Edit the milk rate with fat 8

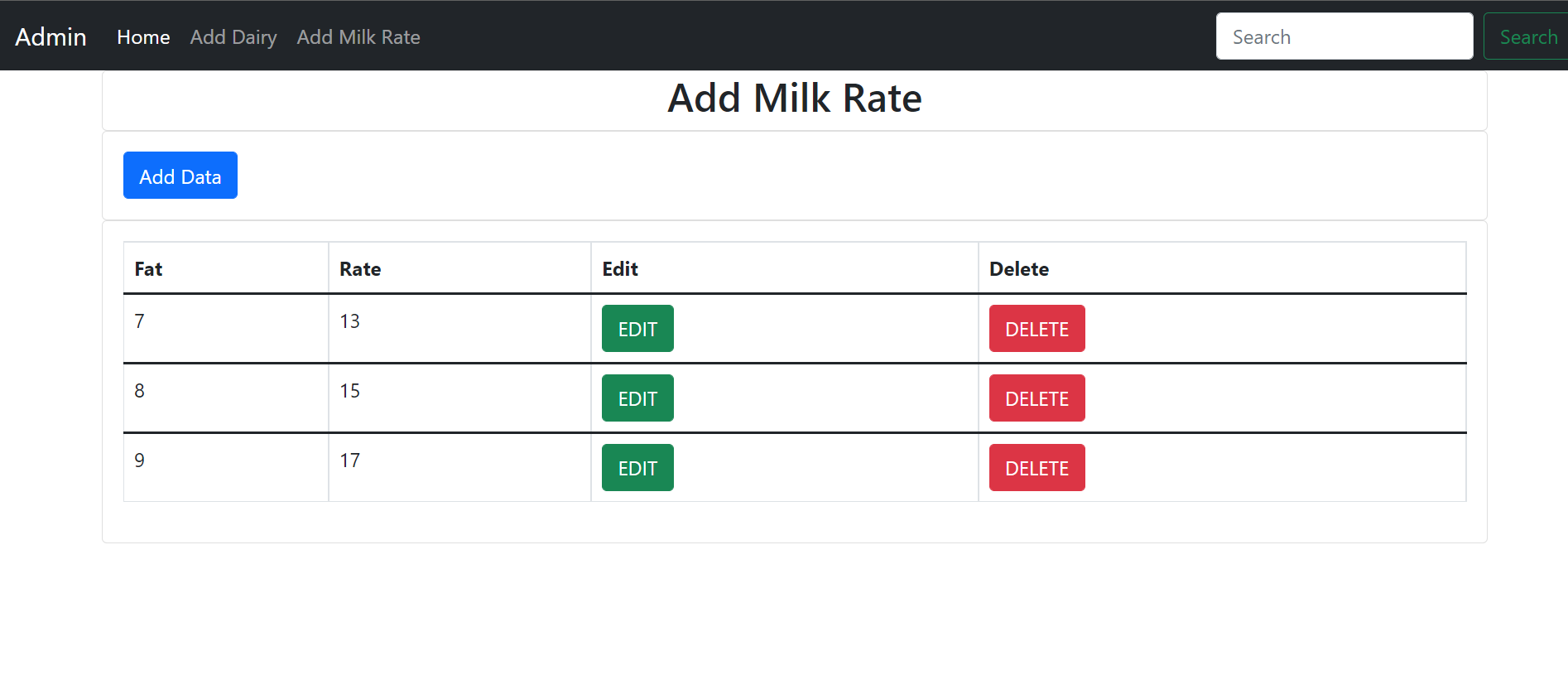coord(637,398)
